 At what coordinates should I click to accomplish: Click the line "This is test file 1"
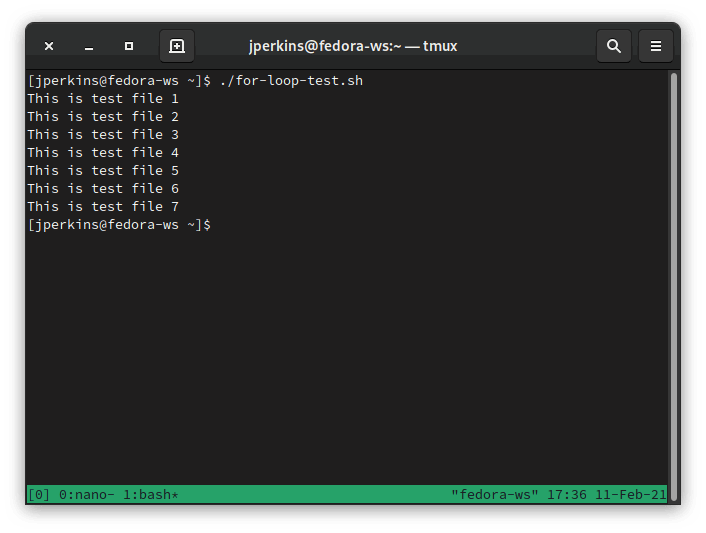point(103,98)
